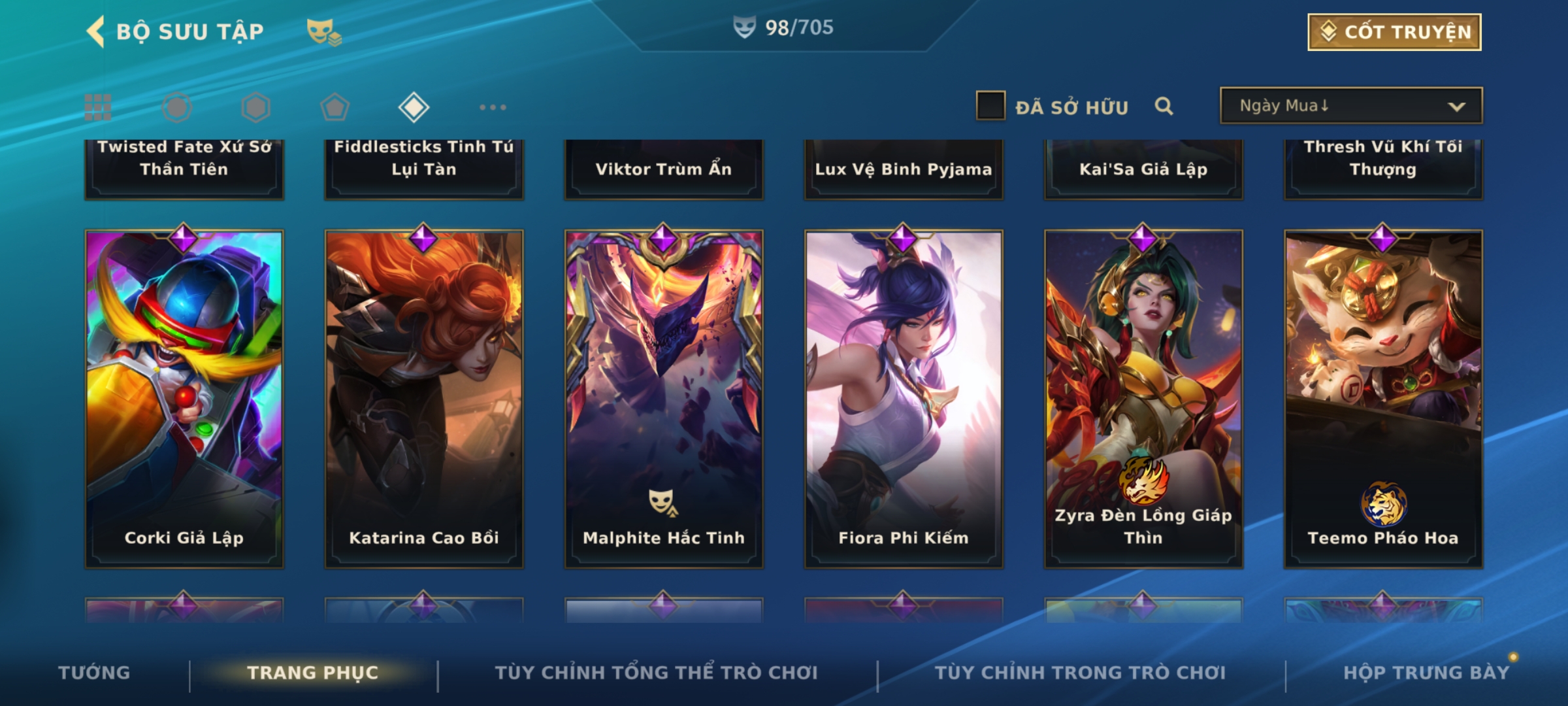Select the Teemo Pháo Hoa skin card
The image size is (1568, 706).
(x=1383, y=399)
